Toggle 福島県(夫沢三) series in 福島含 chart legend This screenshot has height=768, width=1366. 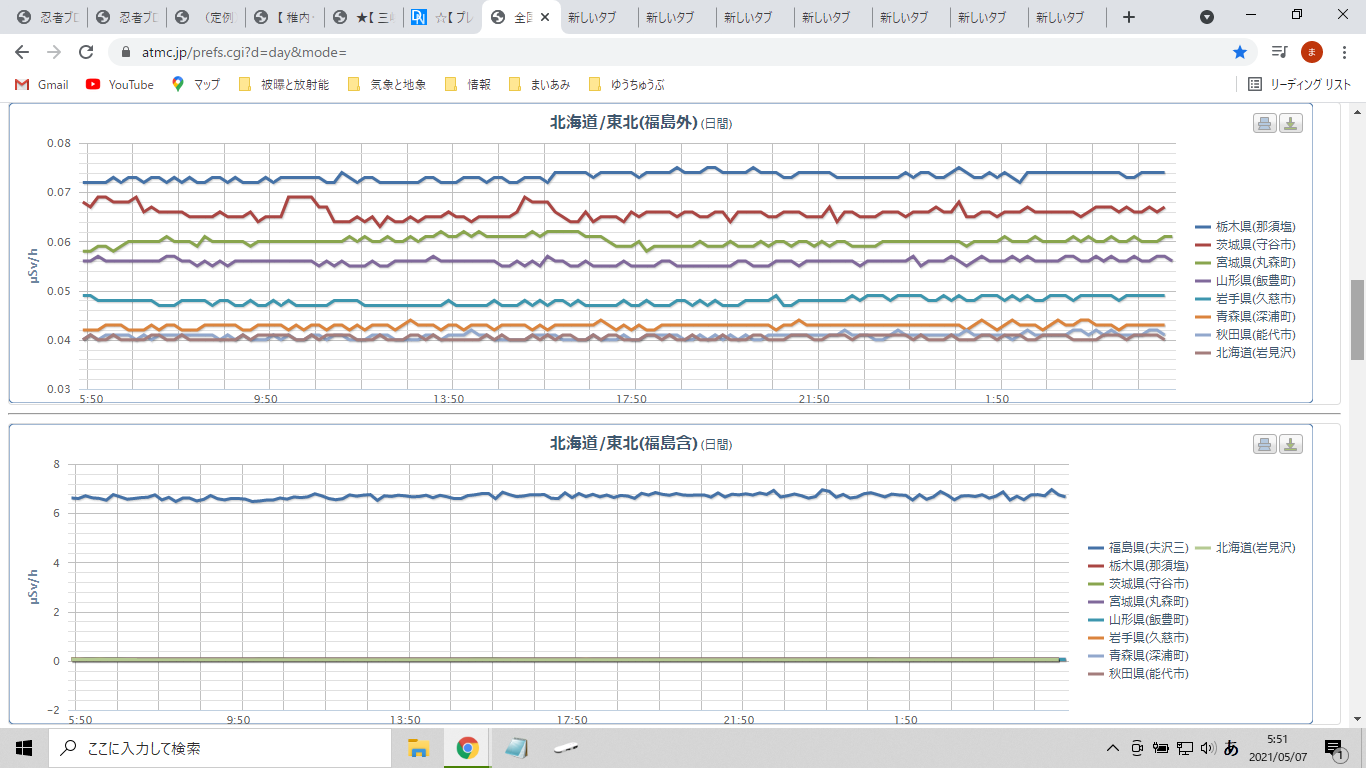point(1138,548)
